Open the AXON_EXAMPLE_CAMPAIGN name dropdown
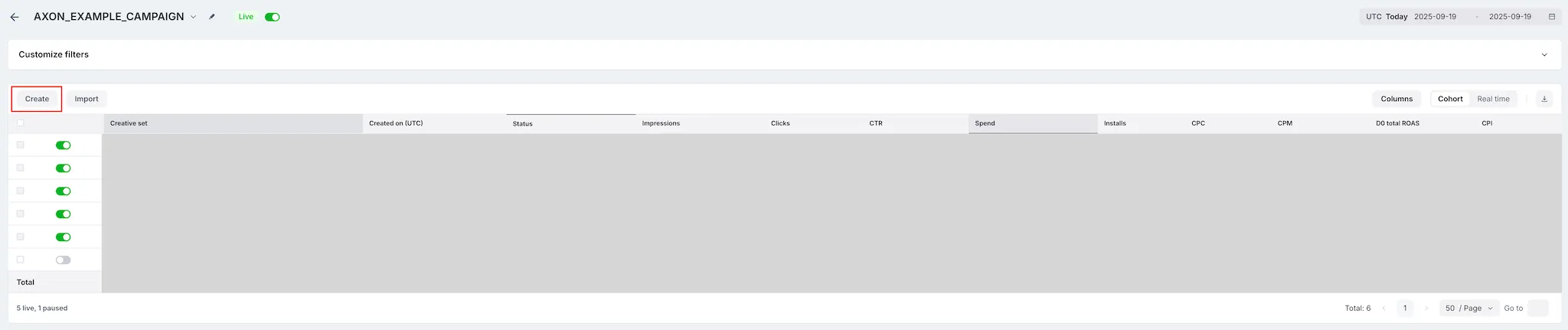 [193, 17]
